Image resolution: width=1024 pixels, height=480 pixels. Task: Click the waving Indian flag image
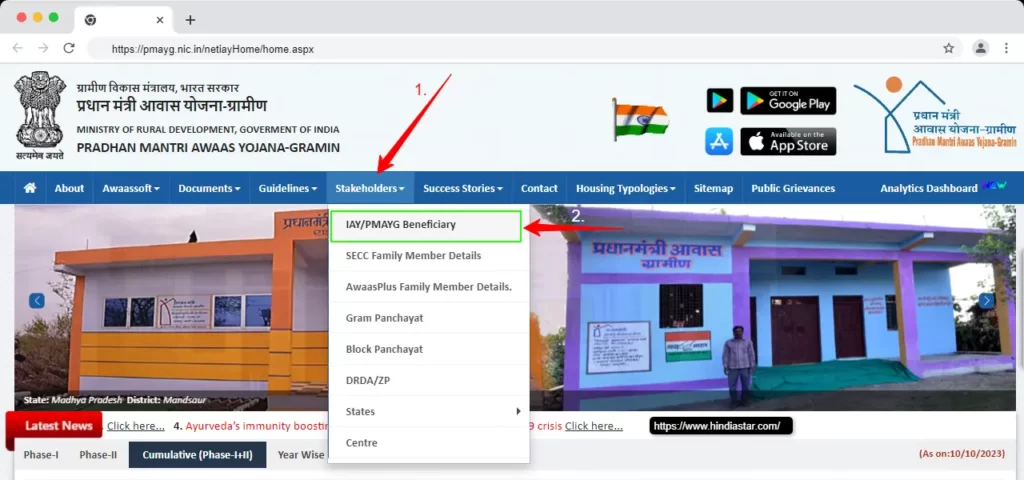[x=639, y=119]
